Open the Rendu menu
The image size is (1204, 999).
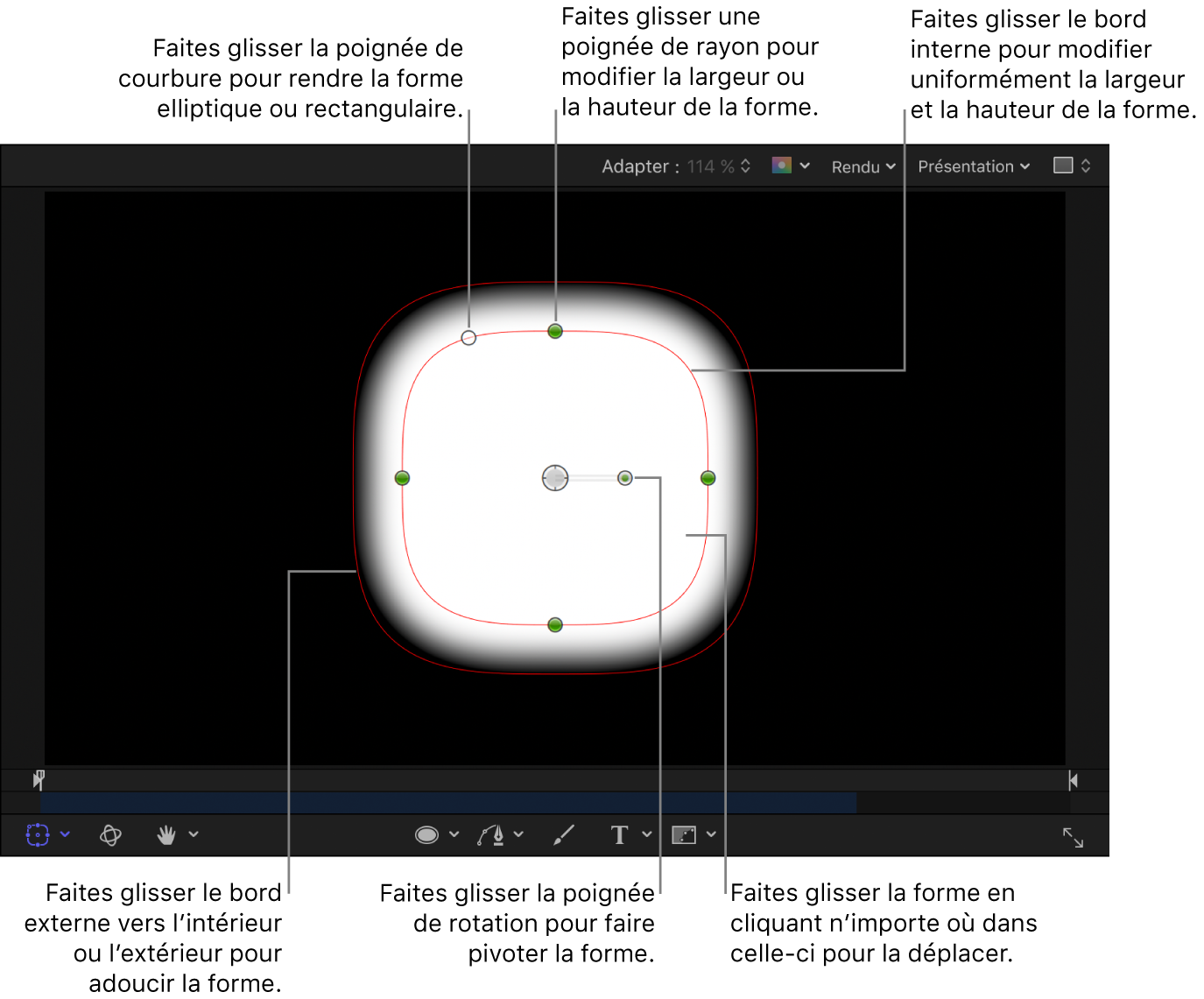tap(863, 166)
